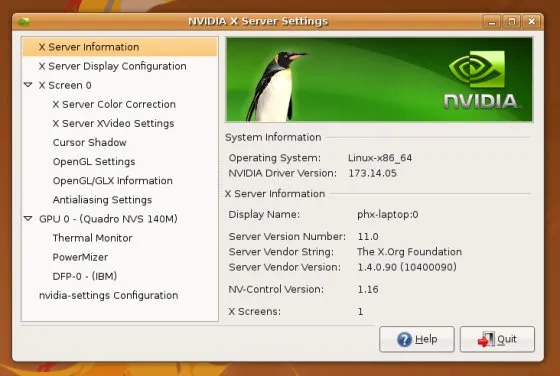Image resolution: width=560 pixels, height=376 pixels.
Task: Collapse the X Screen 0 tree node
Action: click(x=28, y=85)
